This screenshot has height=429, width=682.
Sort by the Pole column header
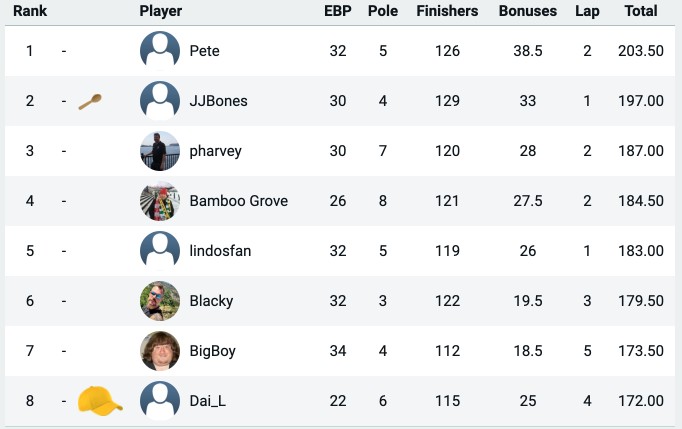[x=383, y=11]
